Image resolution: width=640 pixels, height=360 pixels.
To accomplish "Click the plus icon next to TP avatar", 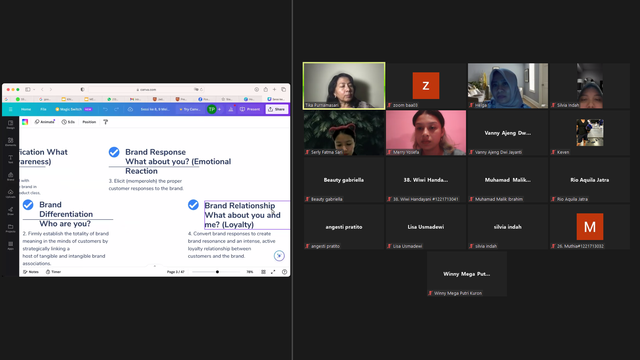I will [220, 109].
